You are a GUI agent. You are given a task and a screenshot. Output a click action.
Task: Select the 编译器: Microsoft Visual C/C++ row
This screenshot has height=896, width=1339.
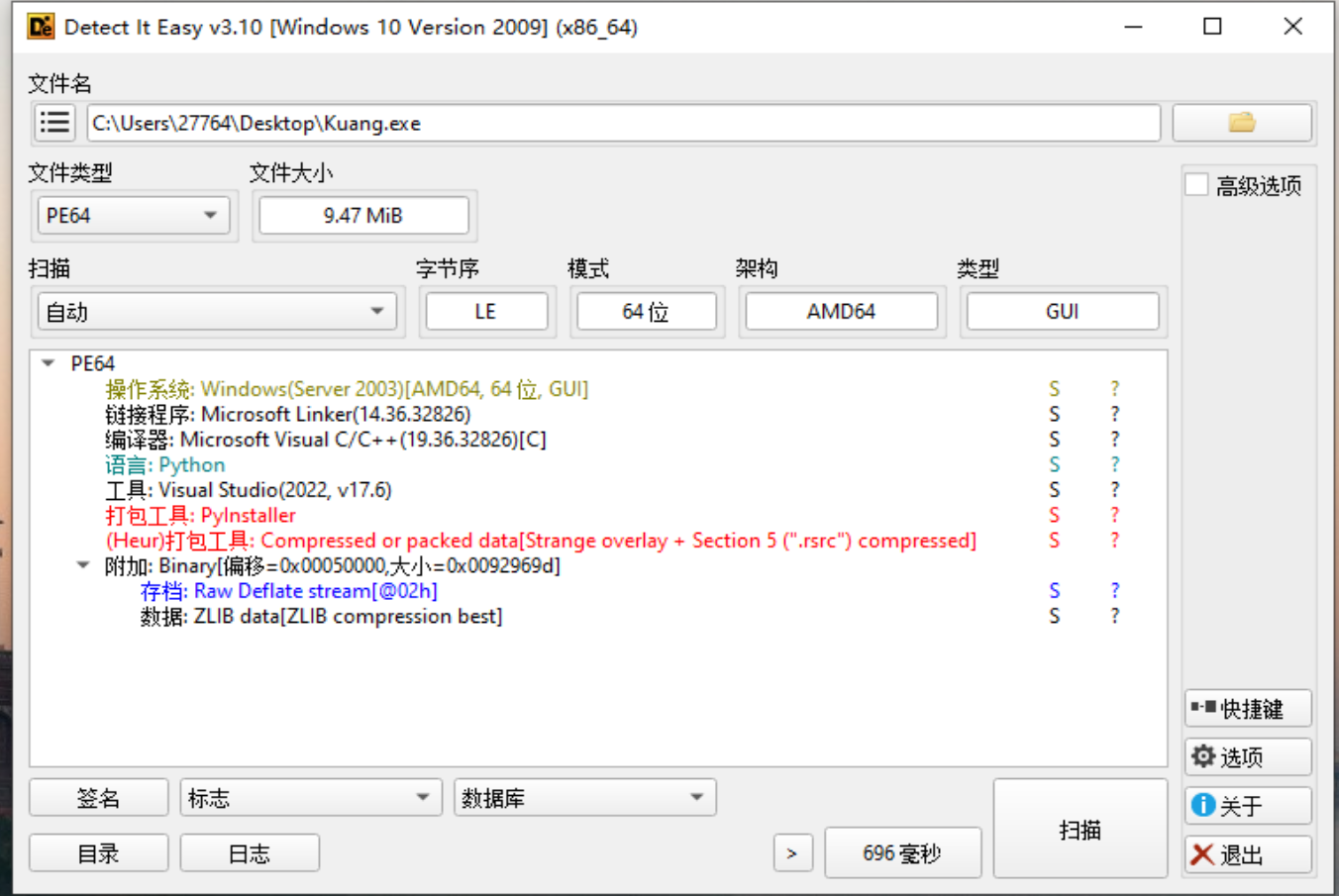click(326, 440)
